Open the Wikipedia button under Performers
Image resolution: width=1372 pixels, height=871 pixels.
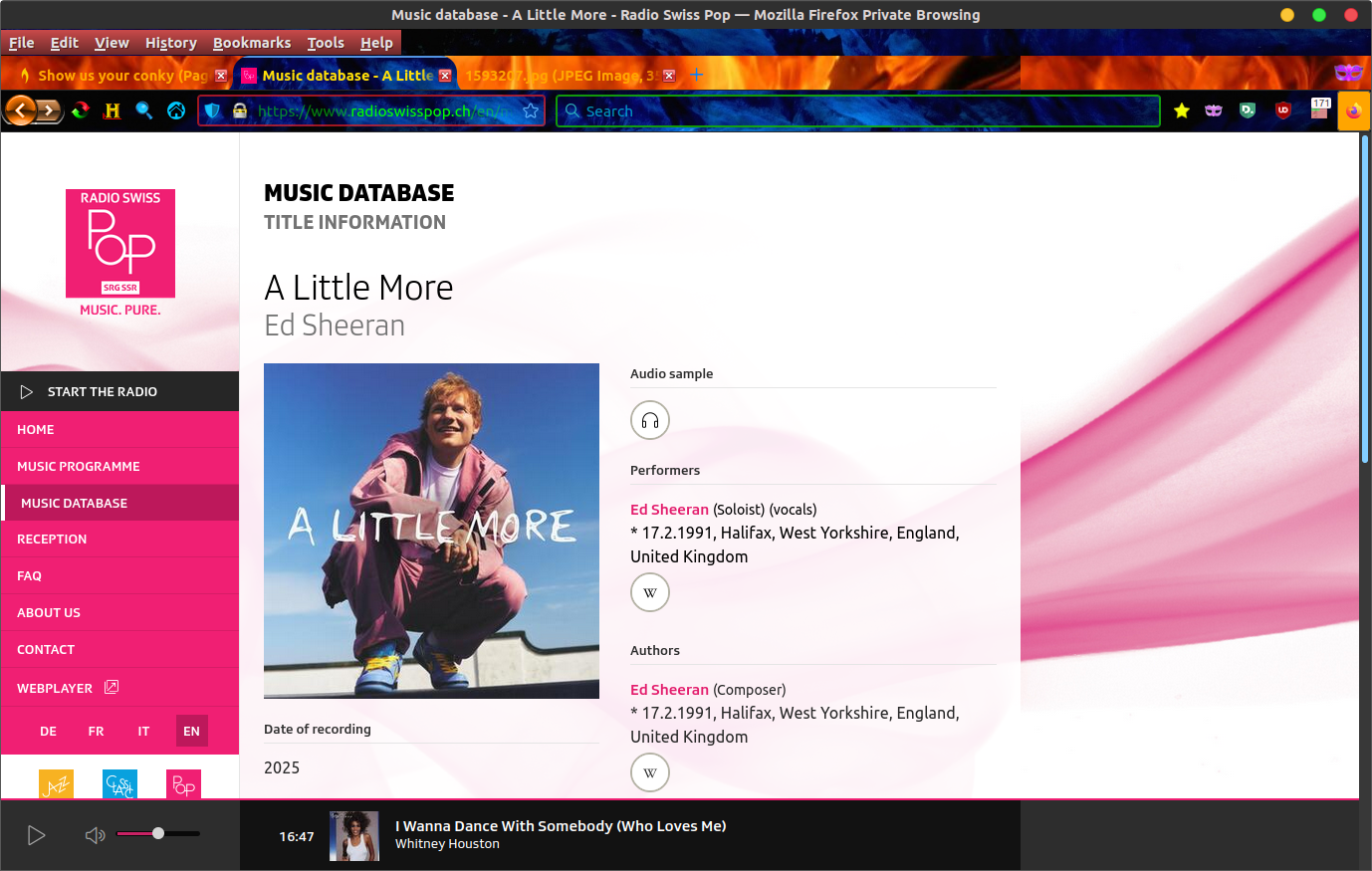click(x=650, y=592)
